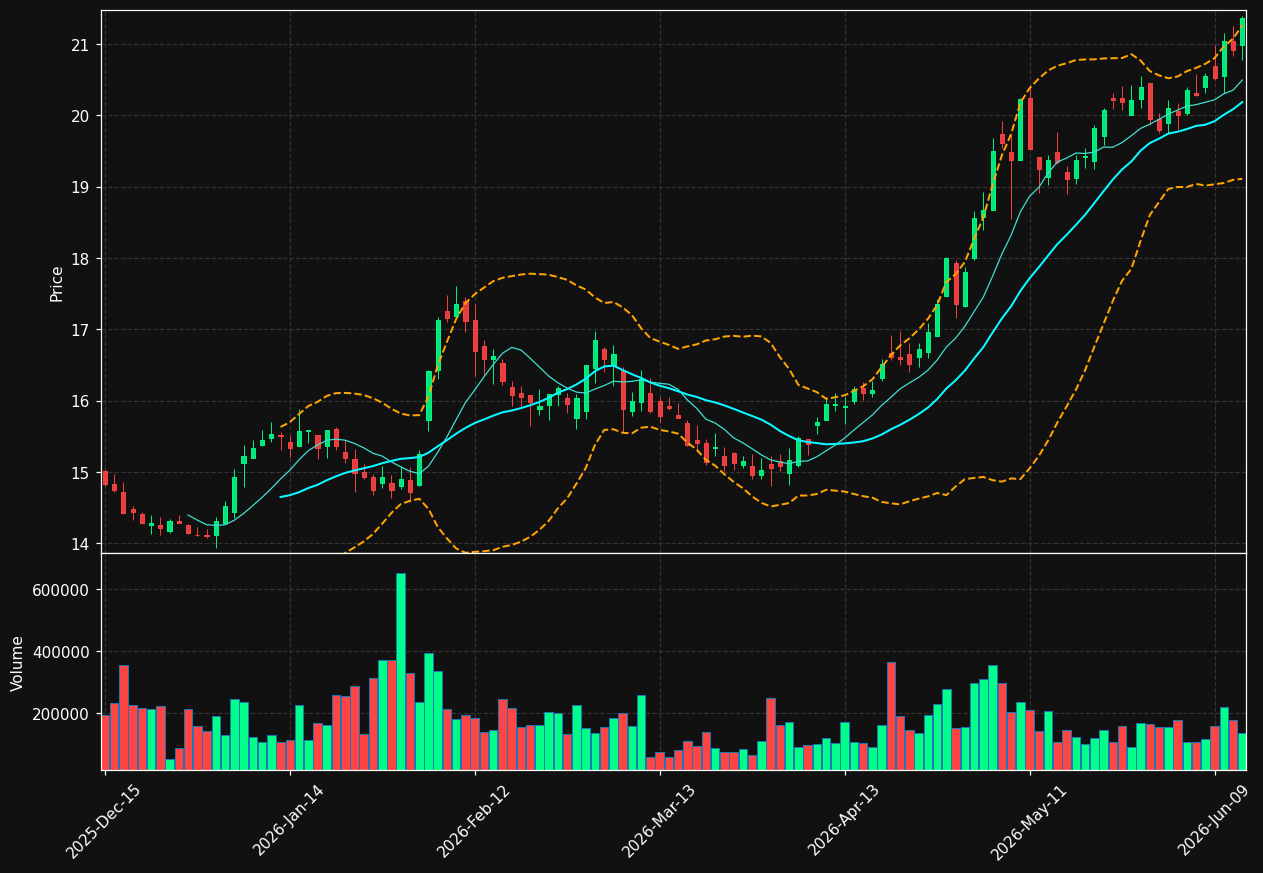Click the date label "2026-Apr-13"

coord(844,821)
